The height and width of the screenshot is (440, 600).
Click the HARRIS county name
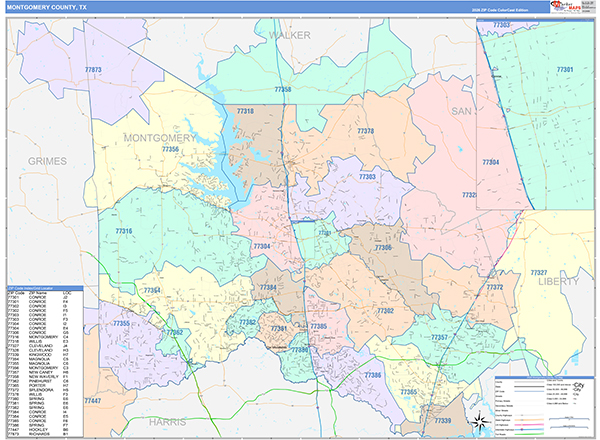[168, 422]
